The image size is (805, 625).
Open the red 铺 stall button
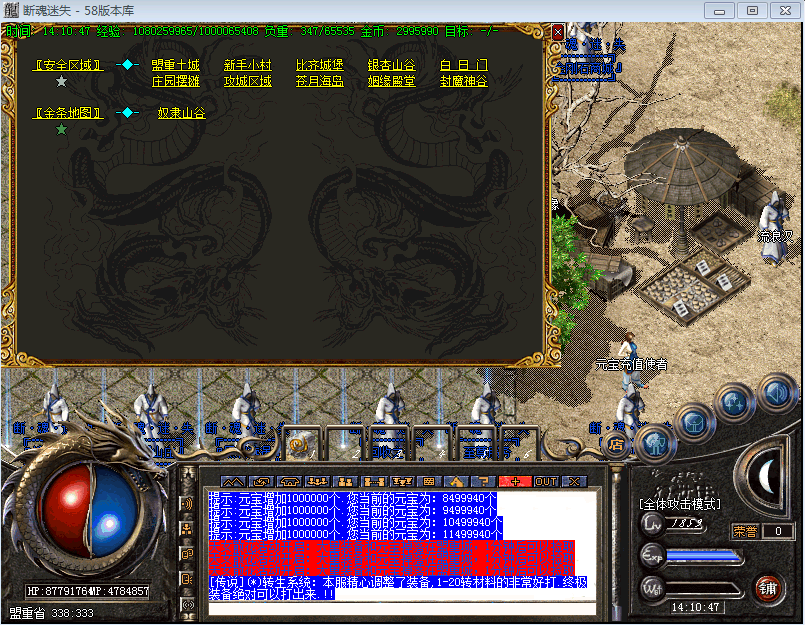pos(768,589)
